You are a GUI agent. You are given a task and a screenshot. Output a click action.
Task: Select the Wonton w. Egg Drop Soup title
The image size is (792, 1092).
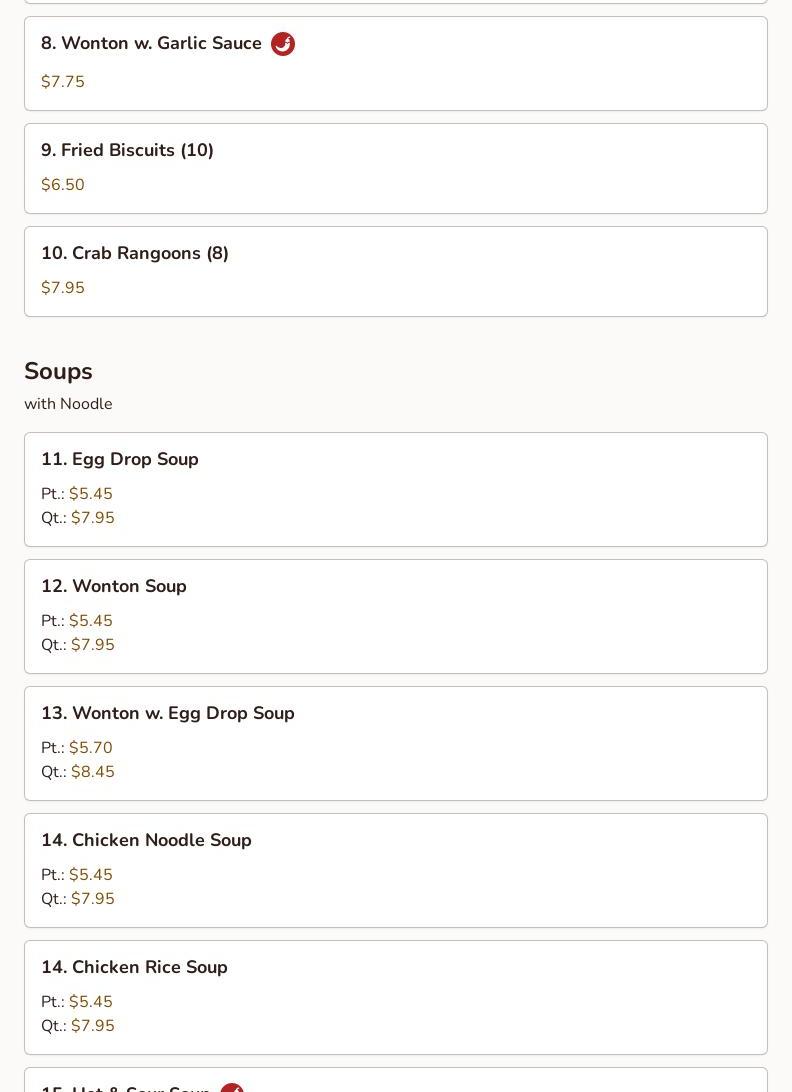pos(168,713)
